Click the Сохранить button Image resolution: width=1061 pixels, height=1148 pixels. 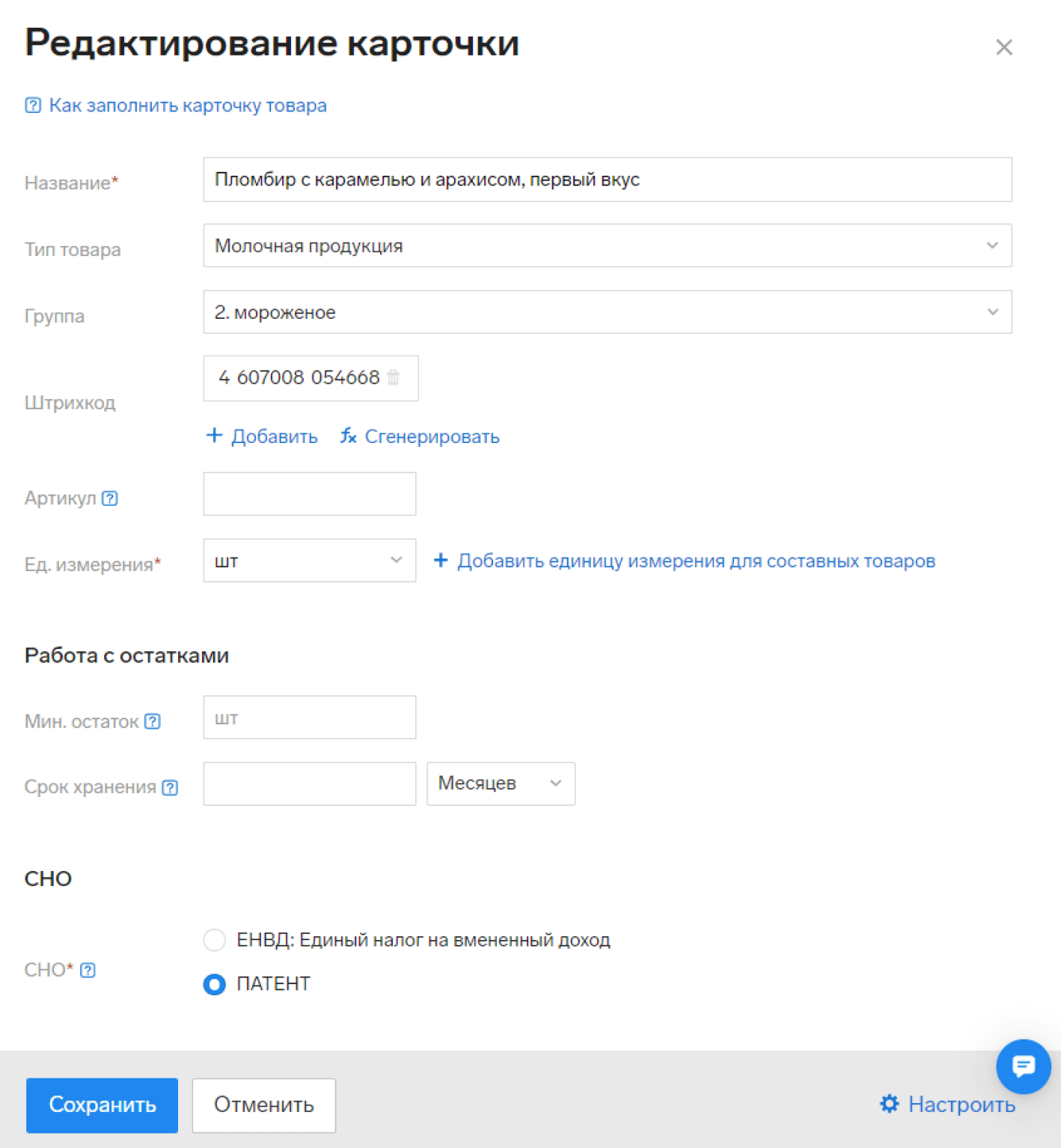(102, 1105)
